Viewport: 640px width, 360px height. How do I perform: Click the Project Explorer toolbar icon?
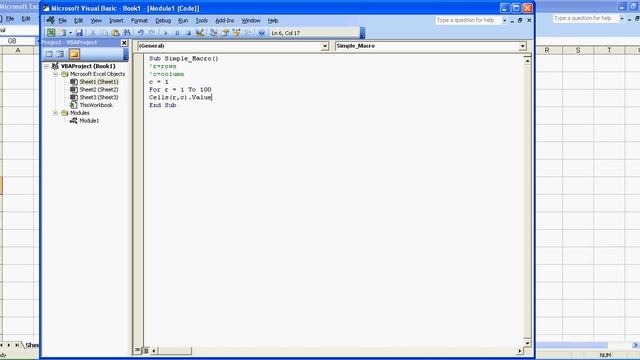pyautogui.click(x=213, y=33)
